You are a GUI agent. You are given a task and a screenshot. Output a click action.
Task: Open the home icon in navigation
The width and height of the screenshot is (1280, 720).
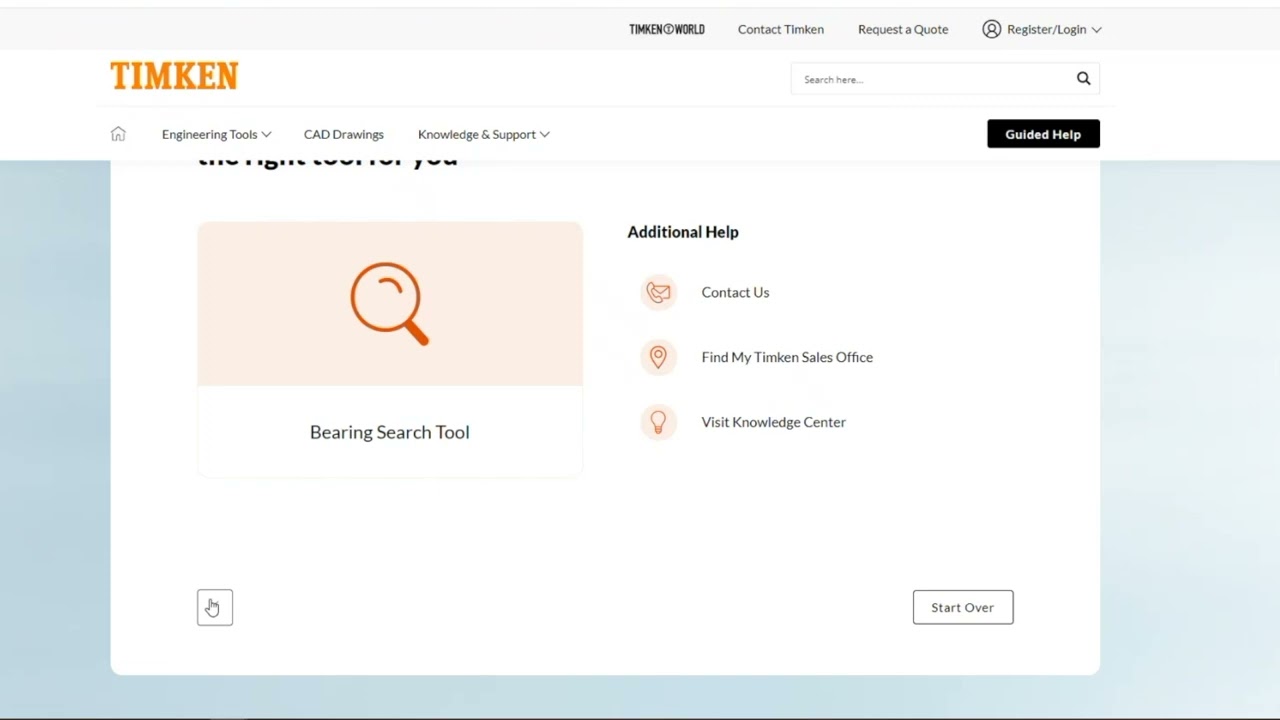tap(118, 134)
